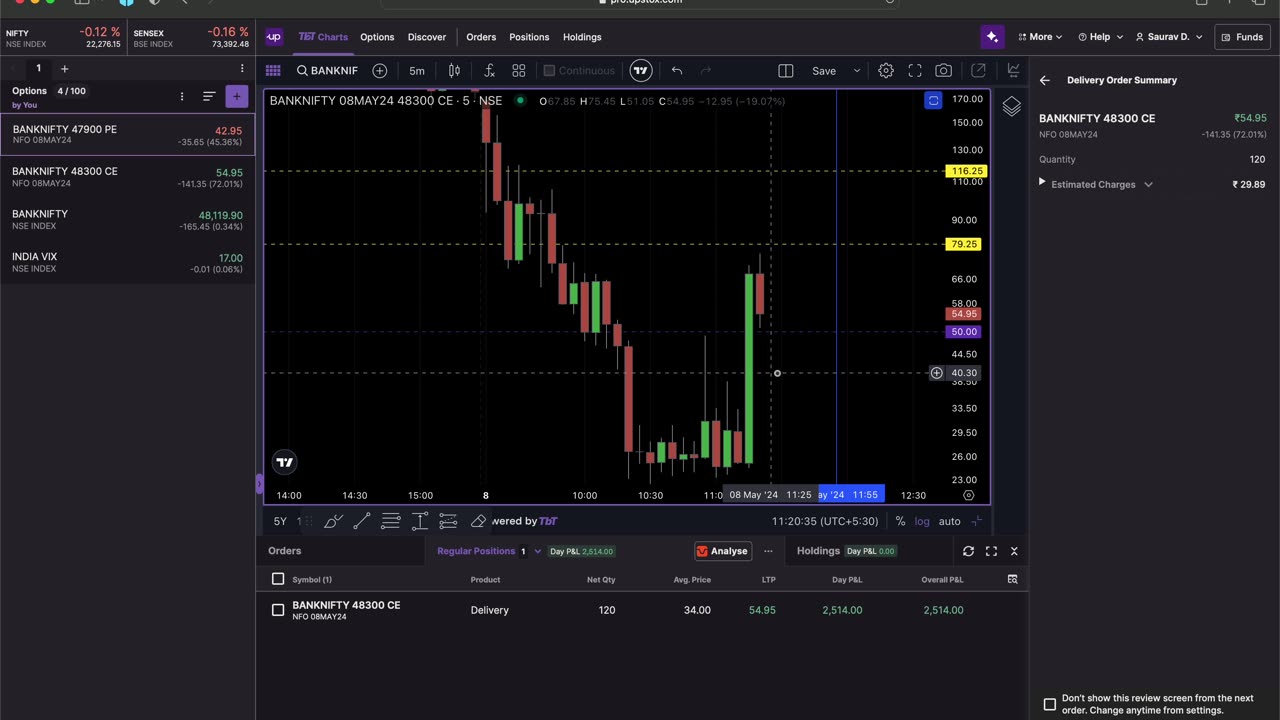Open Estimated Charges chevron dropdown
This screenshot has height=720, width=1280.
[x=1148, y=185]
